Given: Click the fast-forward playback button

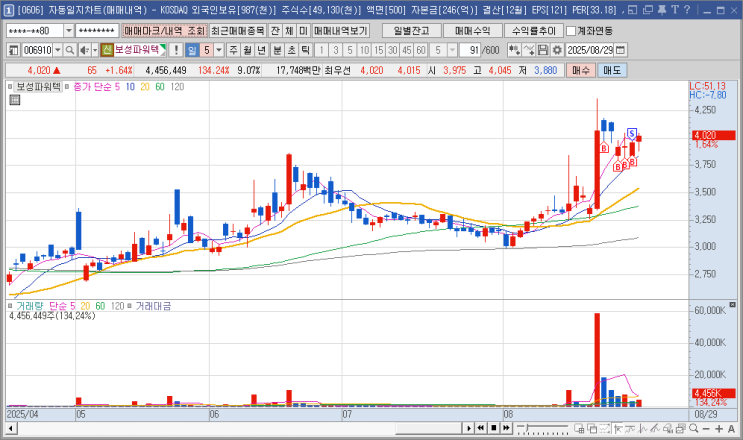Looking at the screenshot, I should [506, 428].
